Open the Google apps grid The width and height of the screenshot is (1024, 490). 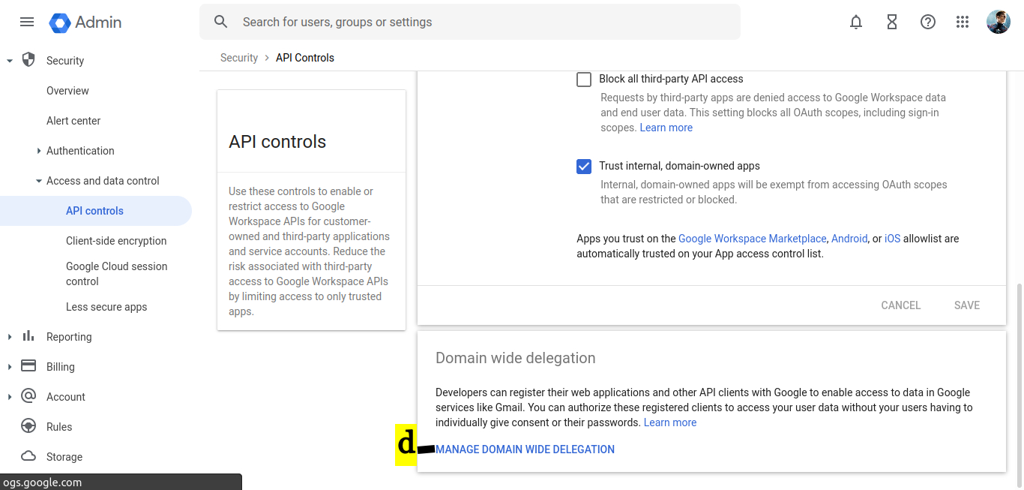coord(962,22)
